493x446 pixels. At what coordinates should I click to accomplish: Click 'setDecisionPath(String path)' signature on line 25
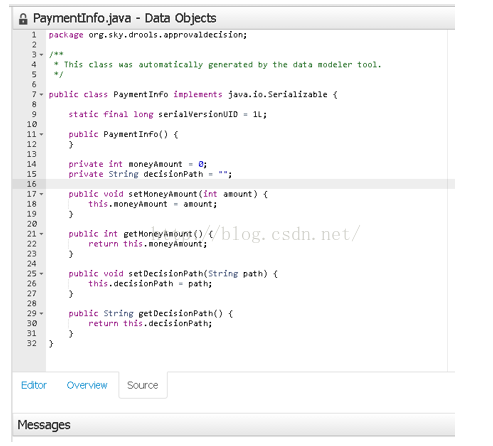[x=198, y=274]
